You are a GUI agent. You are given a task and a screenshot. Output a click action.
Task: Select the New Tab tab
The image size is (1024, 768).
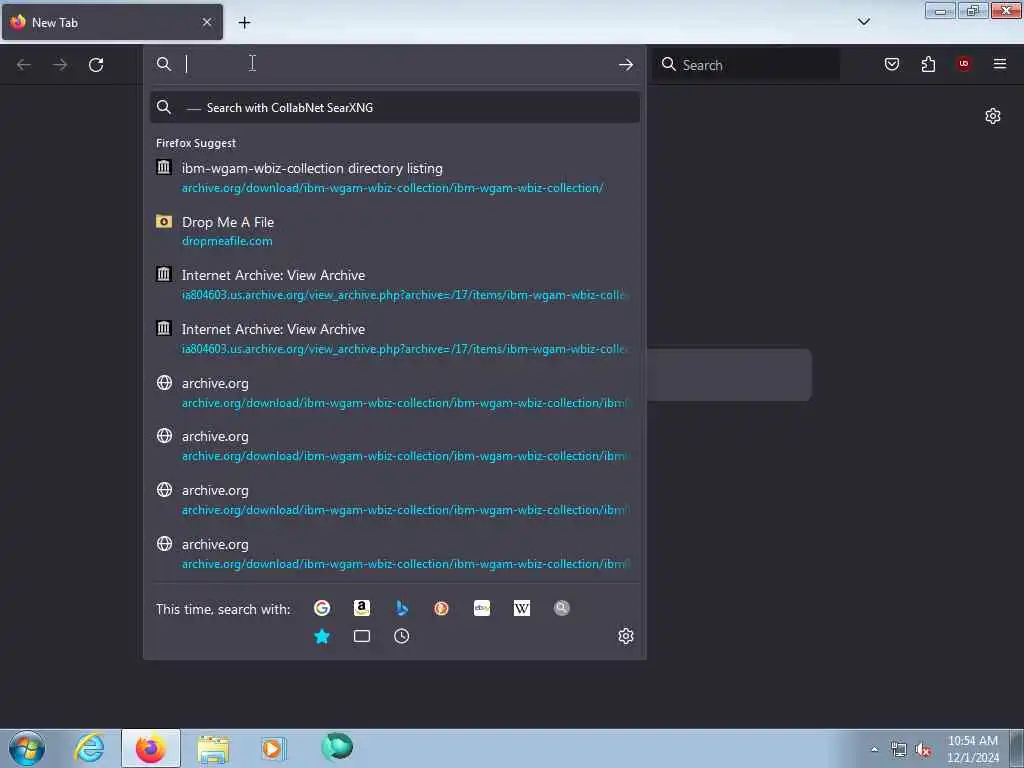112,22
